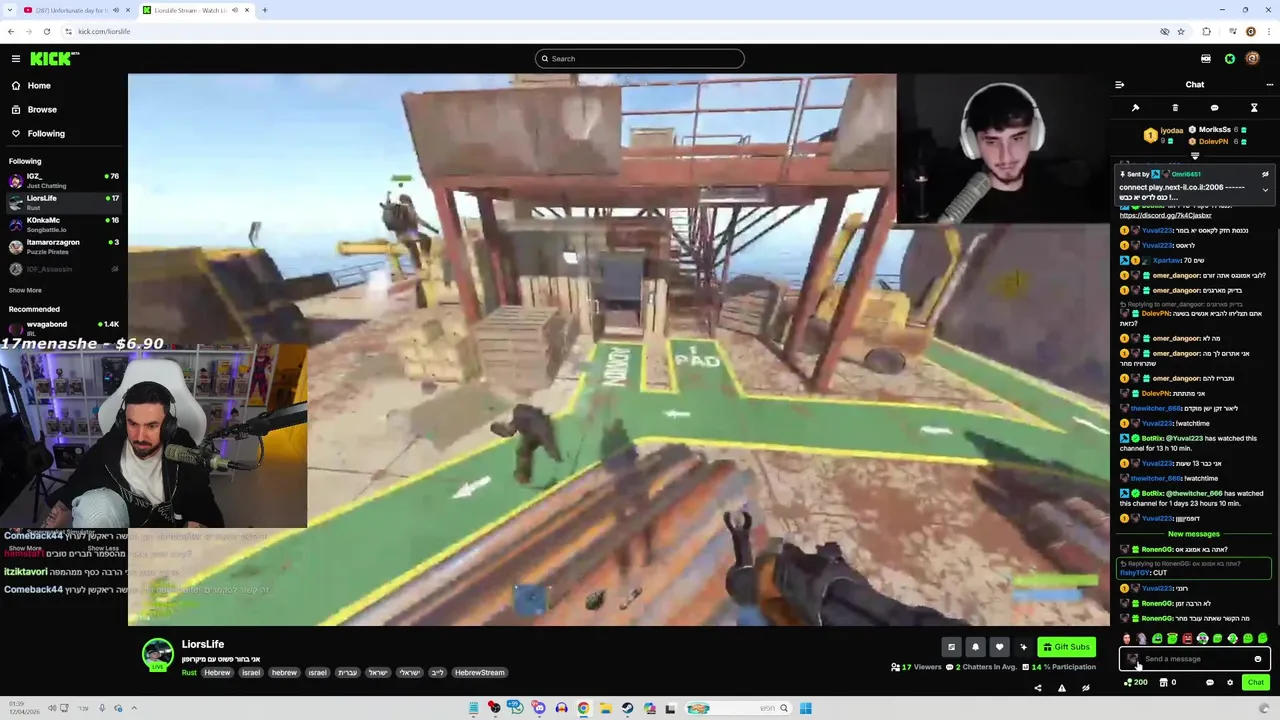Click the drops icon in Kick header

coord(1206,59)
